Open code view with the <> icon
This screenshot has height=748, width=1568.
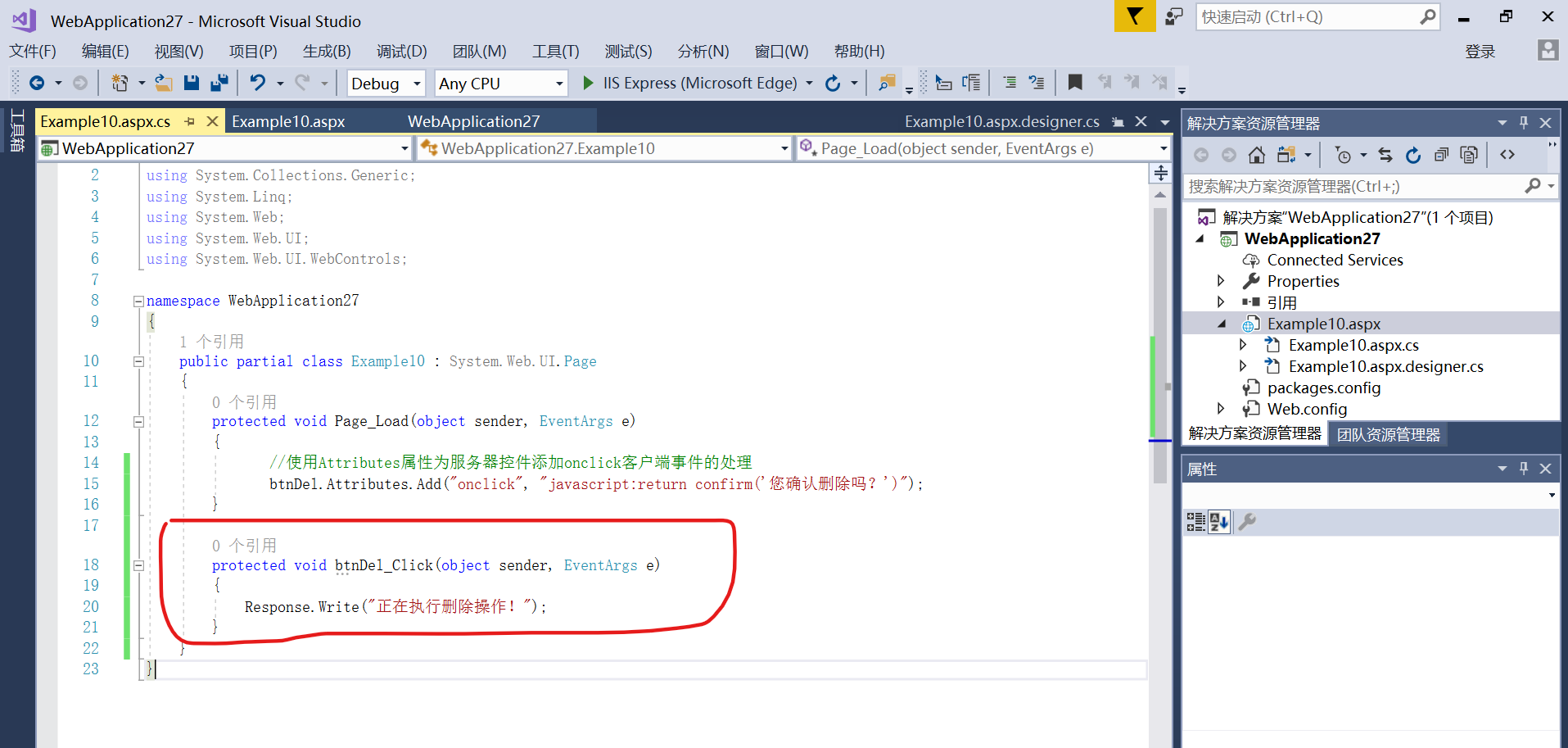[x=1507, y=154]
